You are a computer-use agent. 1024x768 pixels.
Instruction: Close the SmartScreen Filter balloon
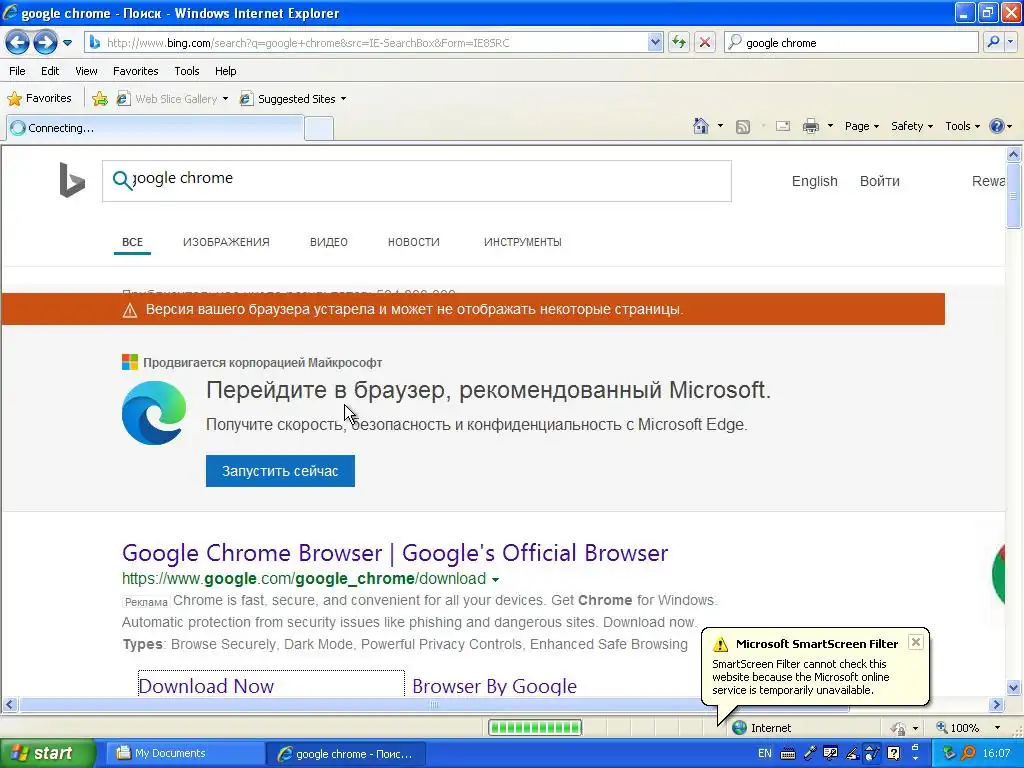pyautogui.click(x=916, y=642)
